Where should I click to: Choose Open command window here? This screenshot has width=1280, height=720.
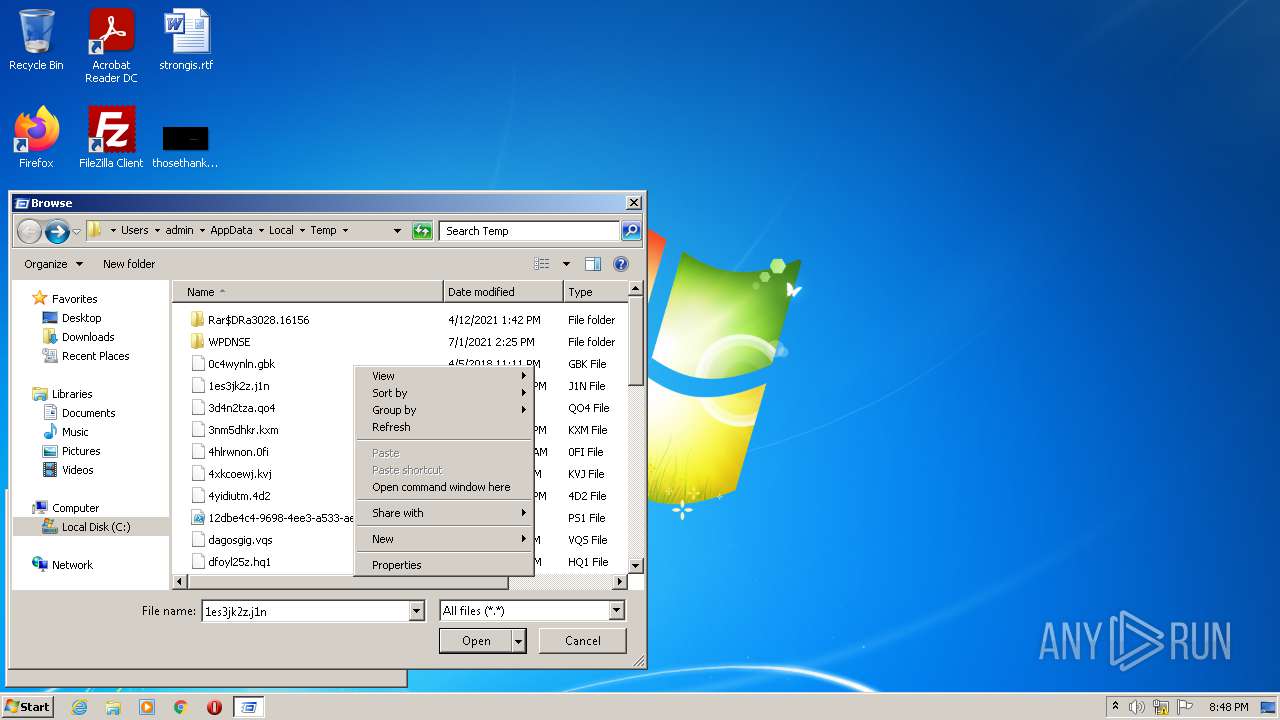click(444, 487)
